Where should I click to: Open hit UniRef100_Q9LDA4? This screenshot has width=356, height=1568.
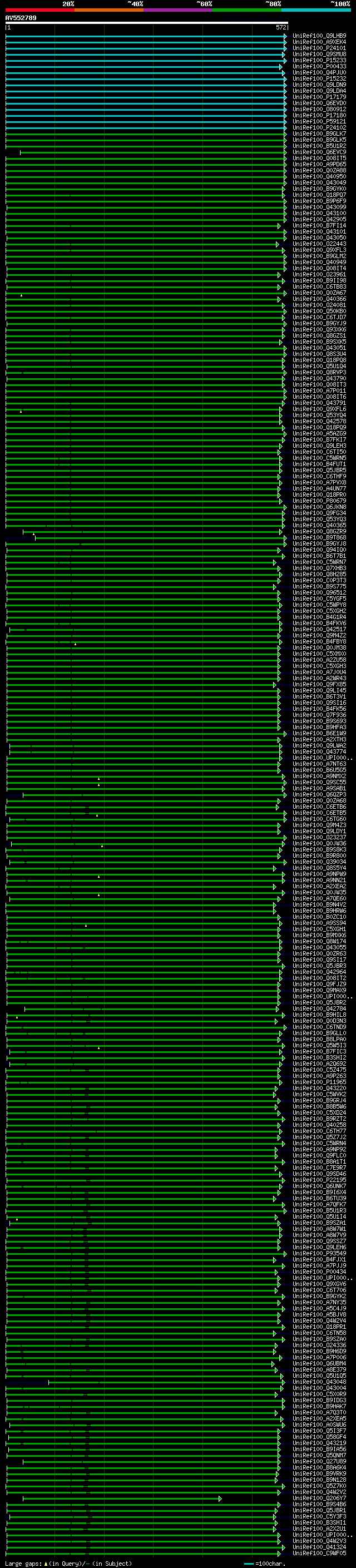coord(319,91)
